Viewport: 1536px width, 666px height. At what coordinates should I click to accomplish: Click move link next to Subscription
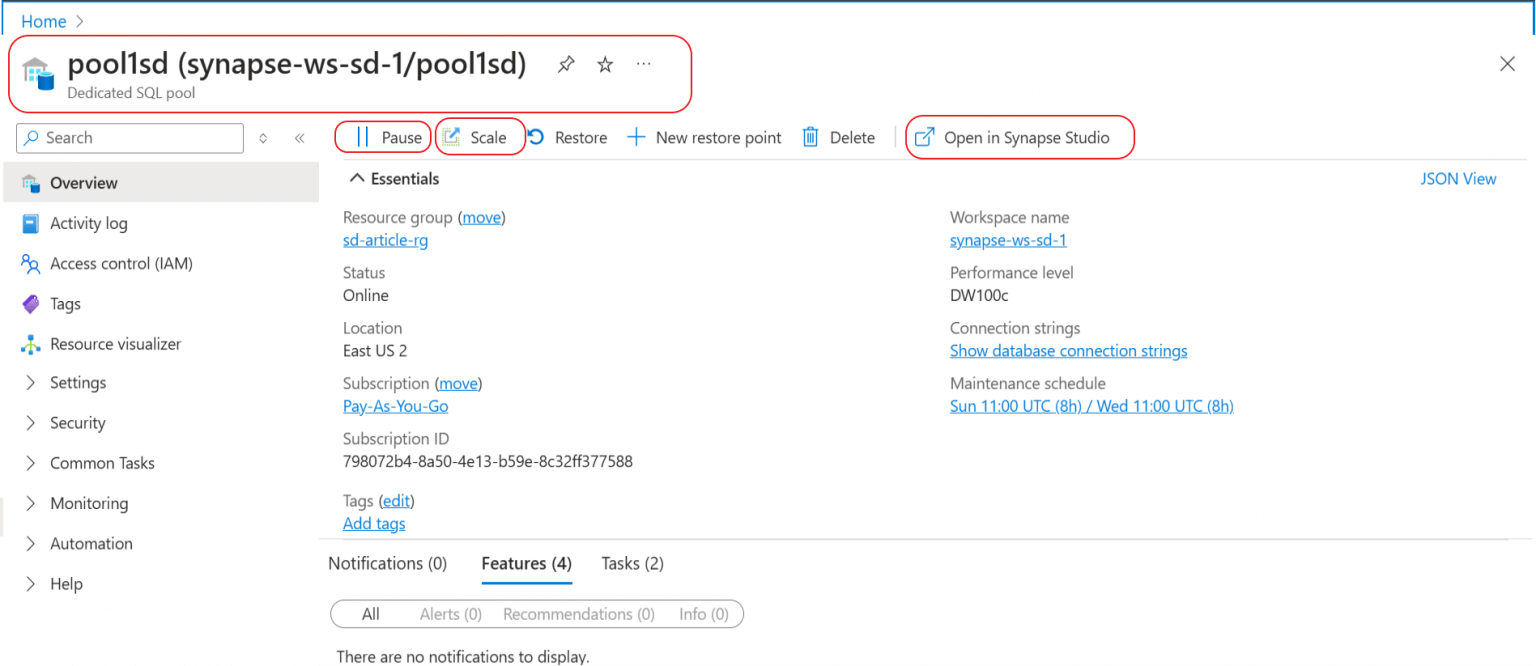pyautogui.click(x=458, y=383)
